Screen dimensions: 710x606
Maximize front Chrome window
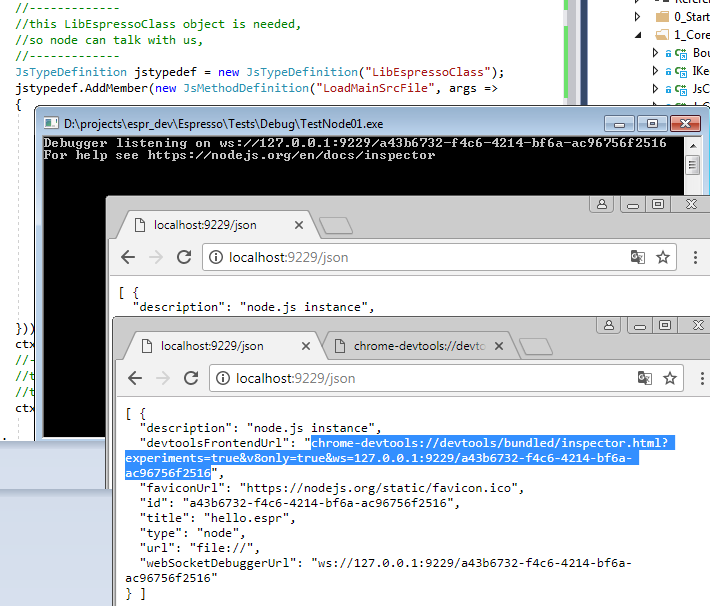(665, 325)
